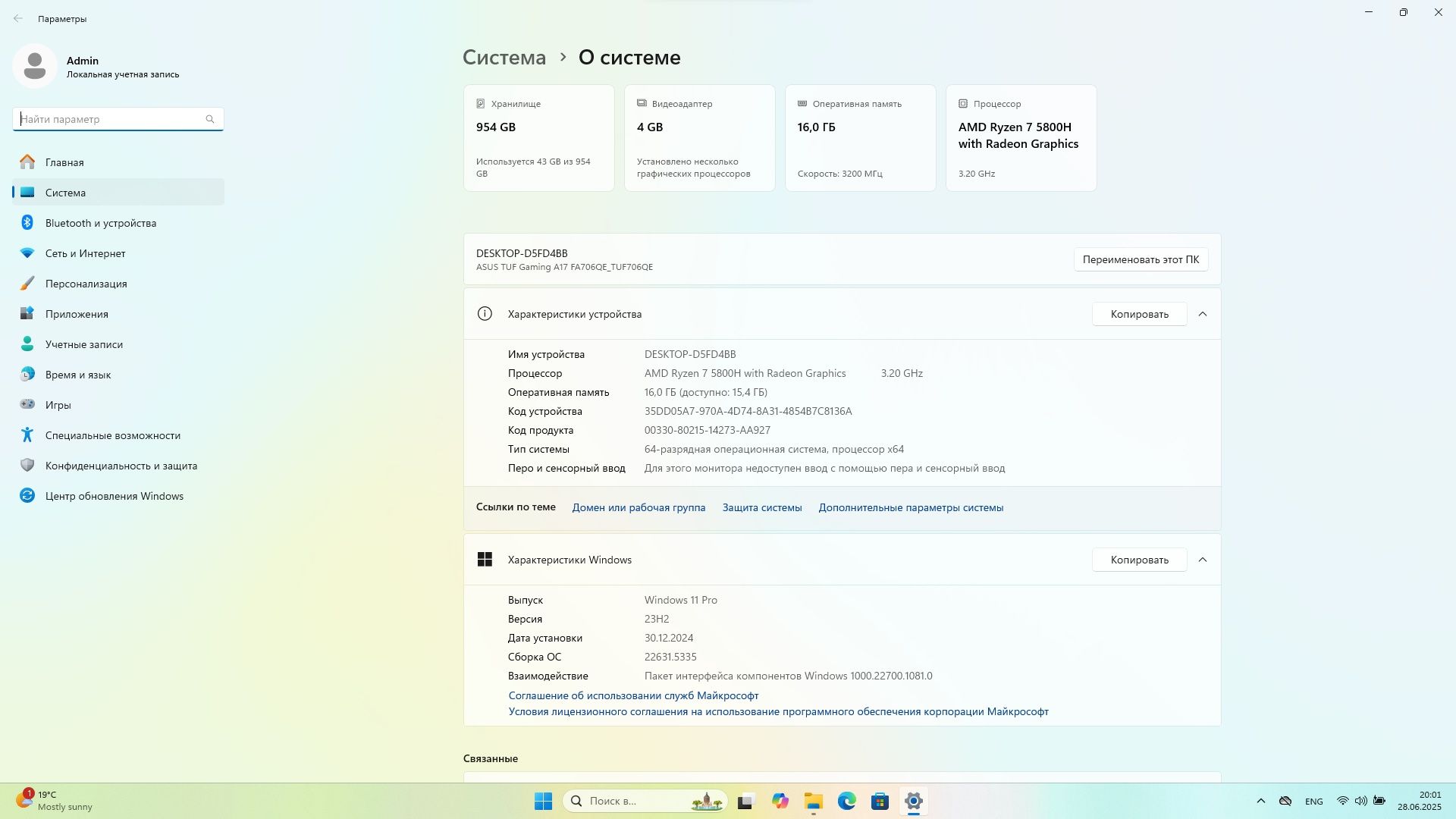Open the clock showing 20:01
Image resolution: width=1456 pixels, height=819 pixels.
(1420, 801)
